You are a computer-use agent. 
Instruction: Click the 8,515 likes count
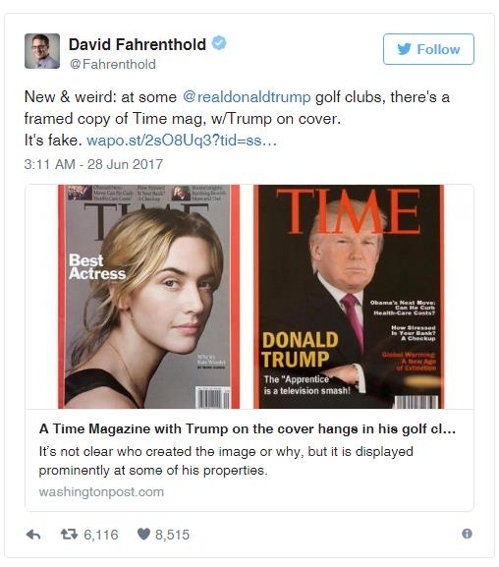[x=172, y=534]
